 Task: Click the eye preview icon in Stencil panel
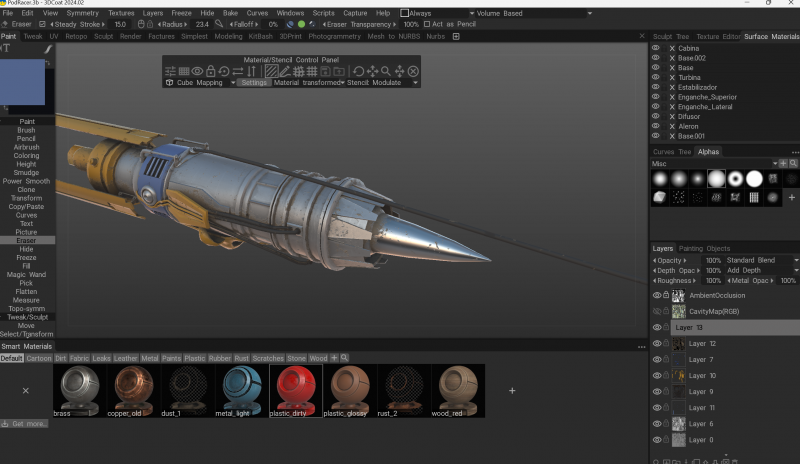coord(197,71)
